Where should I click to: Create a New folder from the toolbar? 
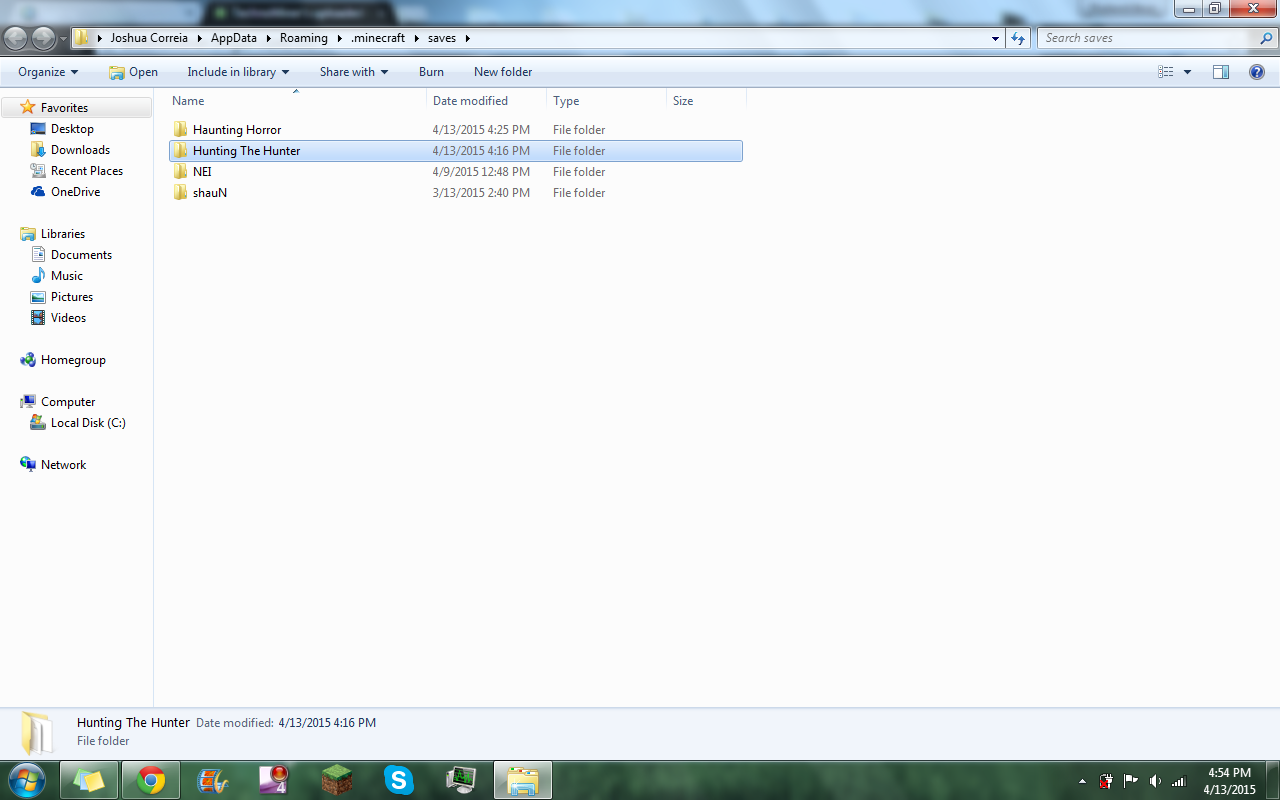(x=503, y=72)
